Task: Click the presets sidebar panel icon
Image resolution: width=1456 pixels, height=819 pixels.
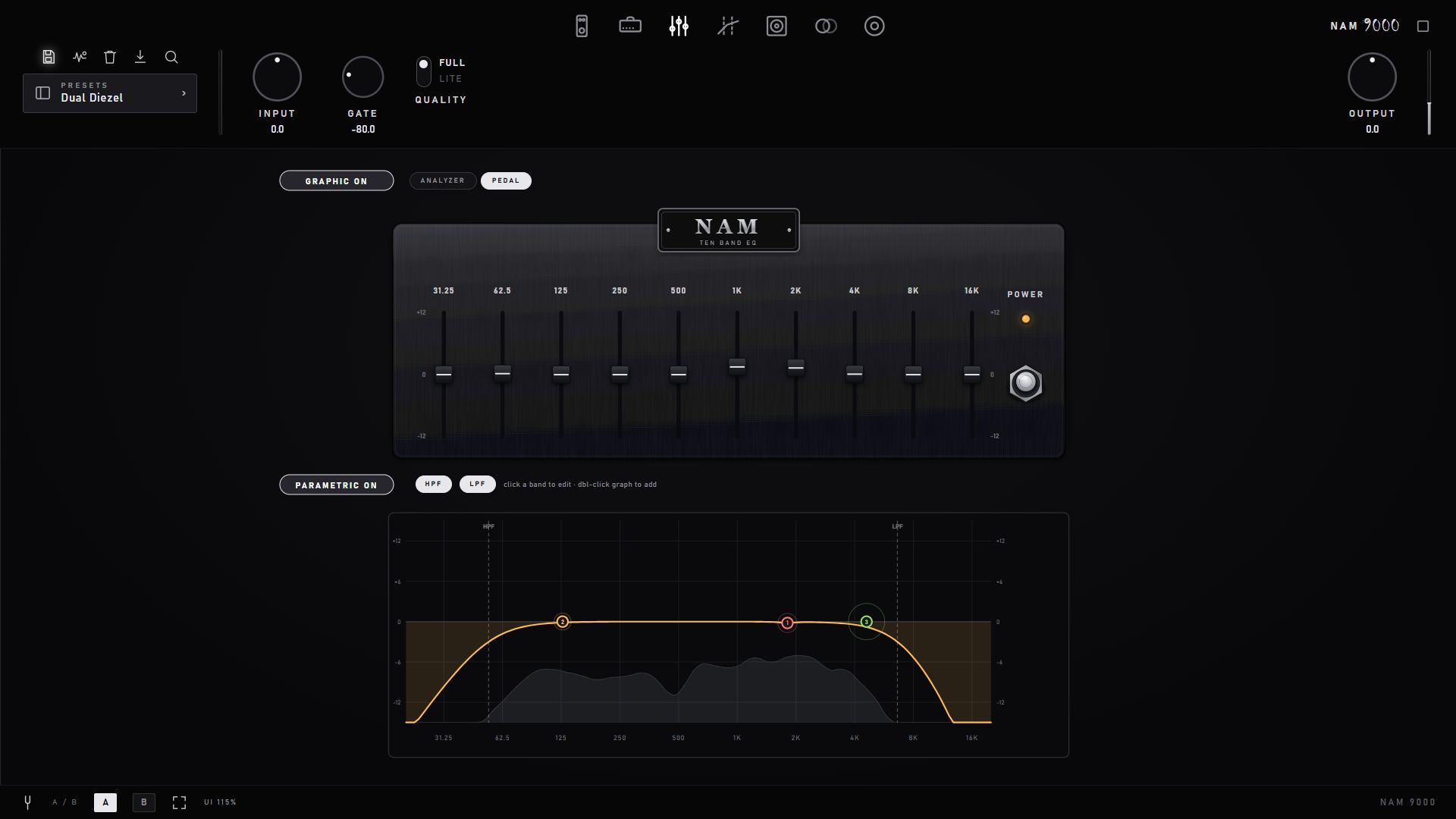Action: click(43, 93)
